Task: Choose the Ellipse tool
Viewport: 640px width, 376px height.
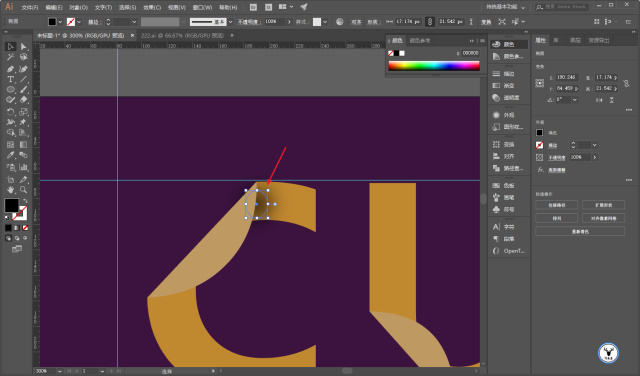Action: 11,90
